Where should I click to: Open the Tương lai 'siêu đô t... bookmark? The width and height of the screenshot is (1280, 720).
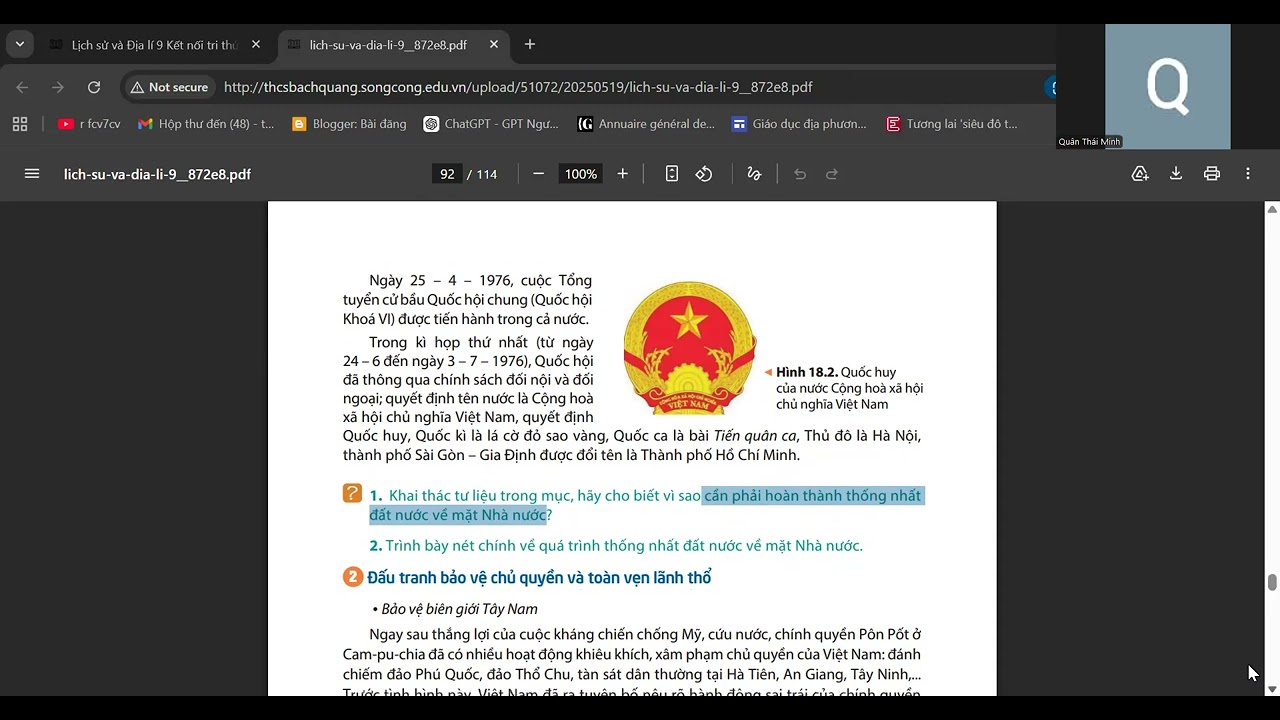point(951,124)
